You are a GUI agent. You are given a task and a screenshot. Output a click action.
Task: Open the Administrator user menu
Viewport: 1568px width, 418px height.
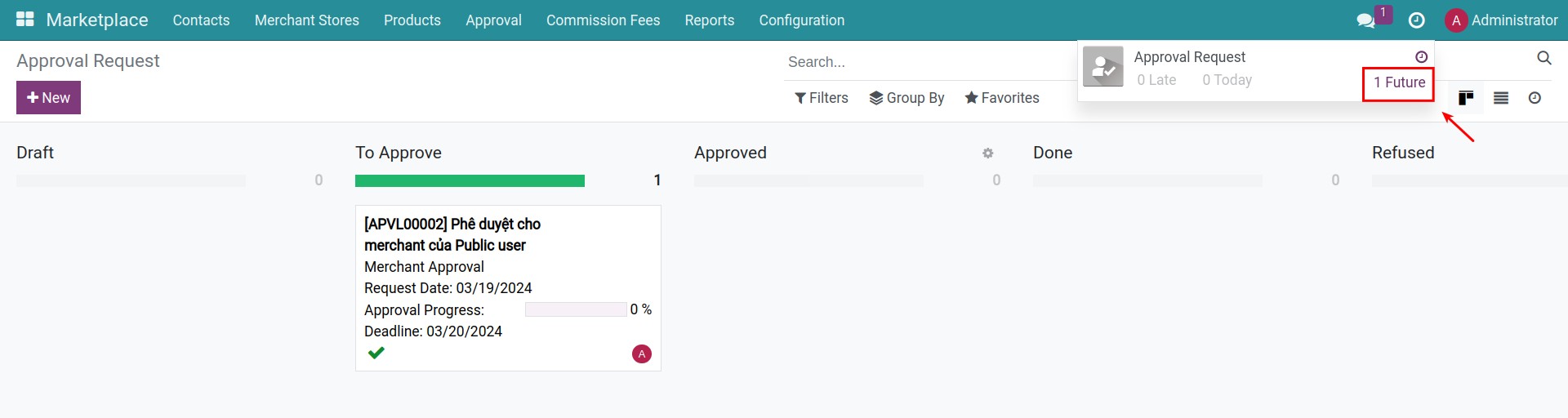[1501, 20]
